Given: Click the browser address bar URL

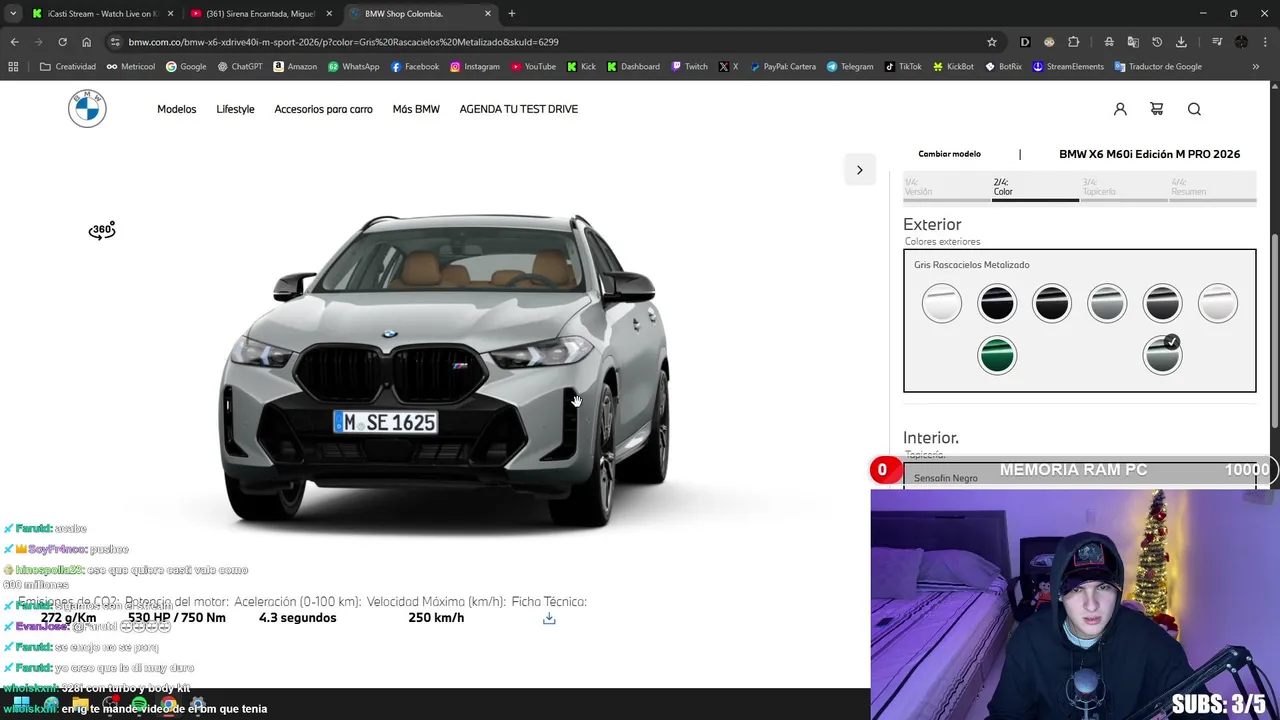Looking at the screenshot, I should click(x=343, y=42).
